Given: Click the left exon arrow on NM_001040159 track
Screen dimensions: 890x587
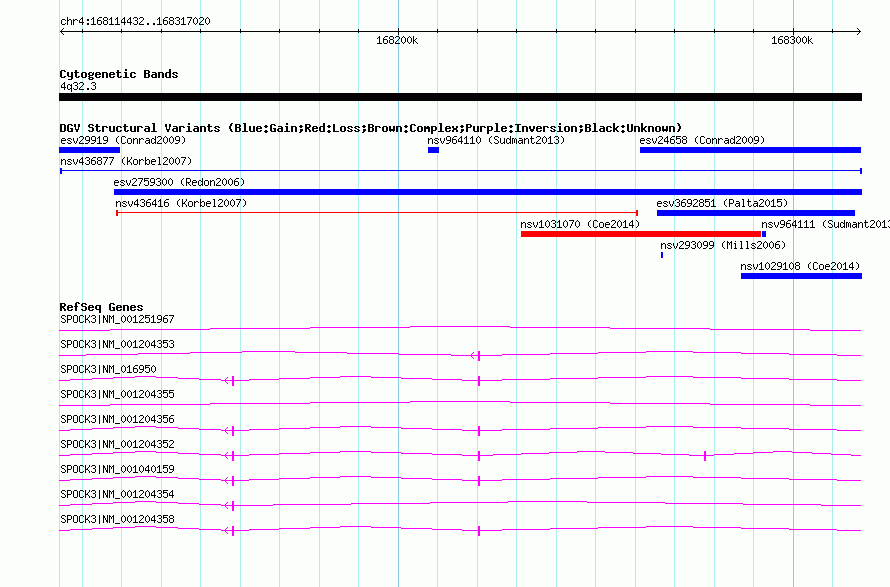Looking at the screenshot, I should pos(229,481).
